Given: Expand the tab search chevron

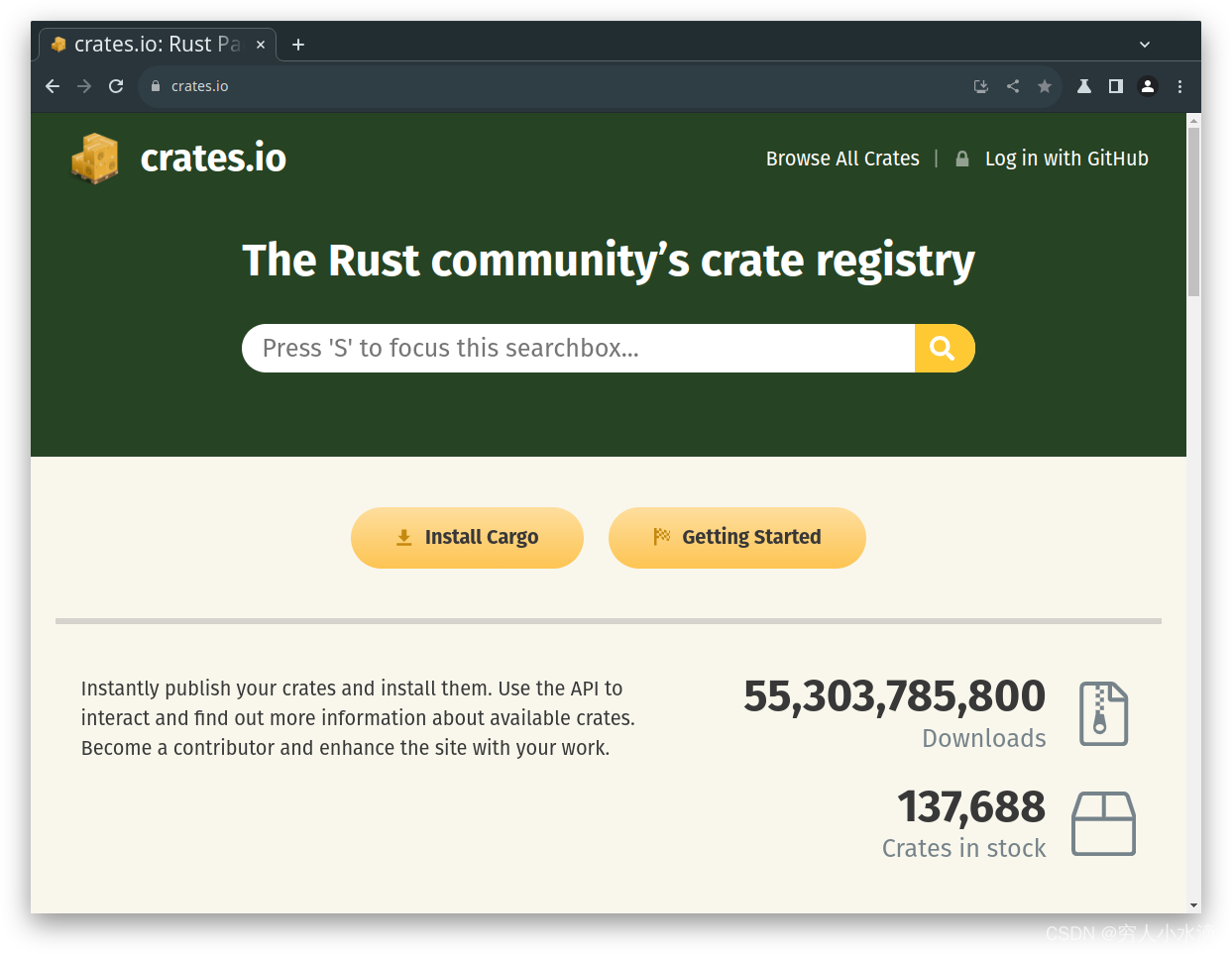Looking at the screenshot, I should pos(1145,45).
